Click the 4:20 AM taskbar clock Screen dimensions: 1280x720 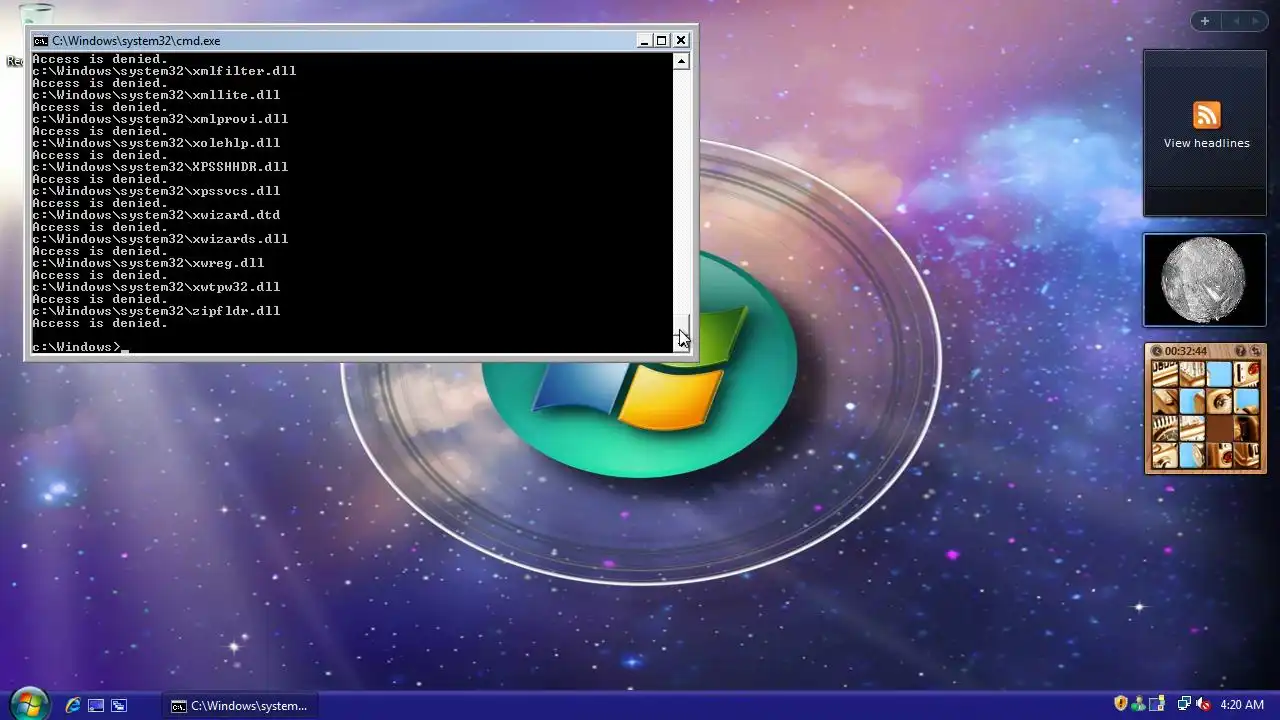click(x=1242, y=705)
